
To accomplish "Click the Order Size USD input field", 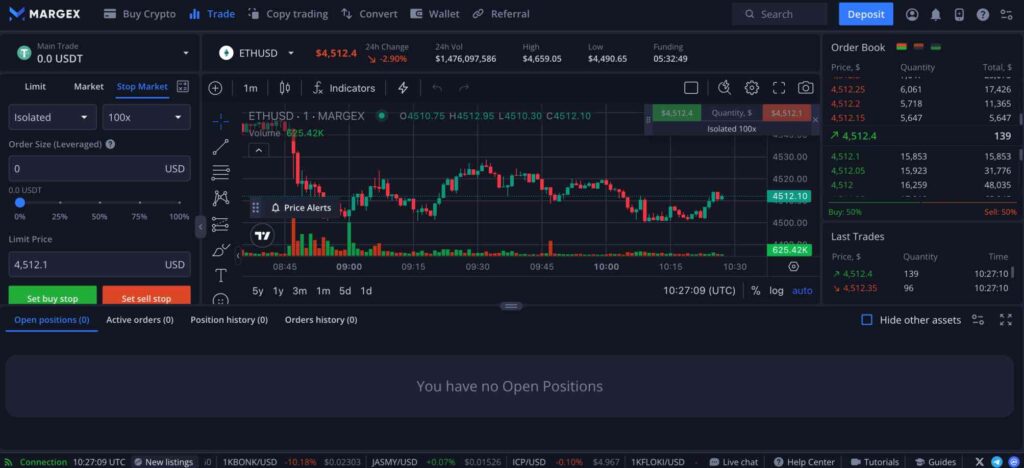I will click(x=99, y=168).
